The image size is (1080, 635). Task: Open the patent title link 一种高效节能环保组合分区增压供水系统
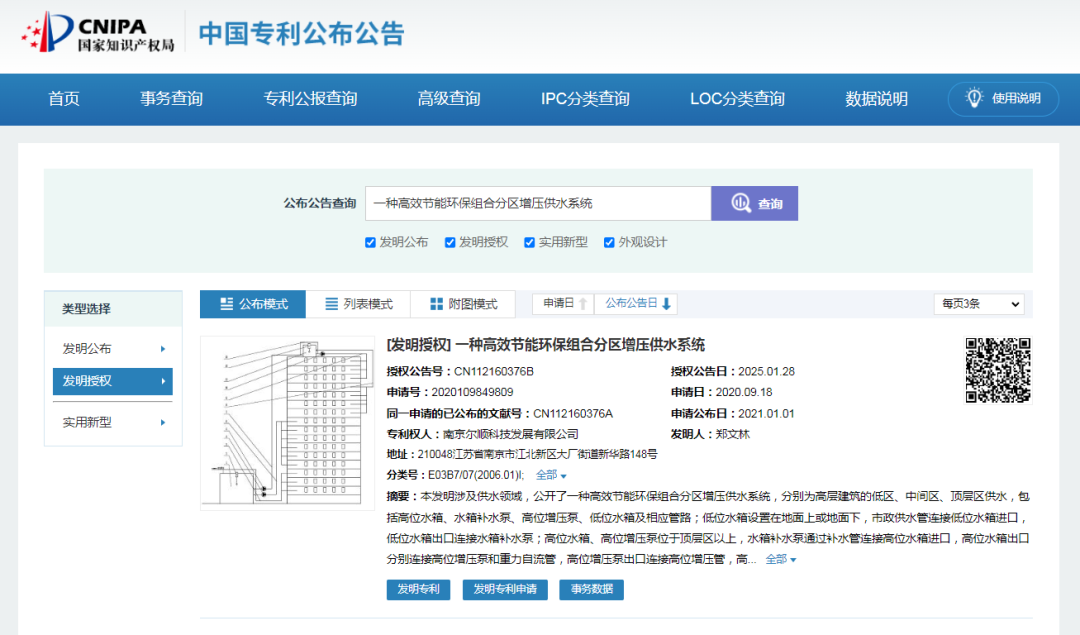pos(580,344)
